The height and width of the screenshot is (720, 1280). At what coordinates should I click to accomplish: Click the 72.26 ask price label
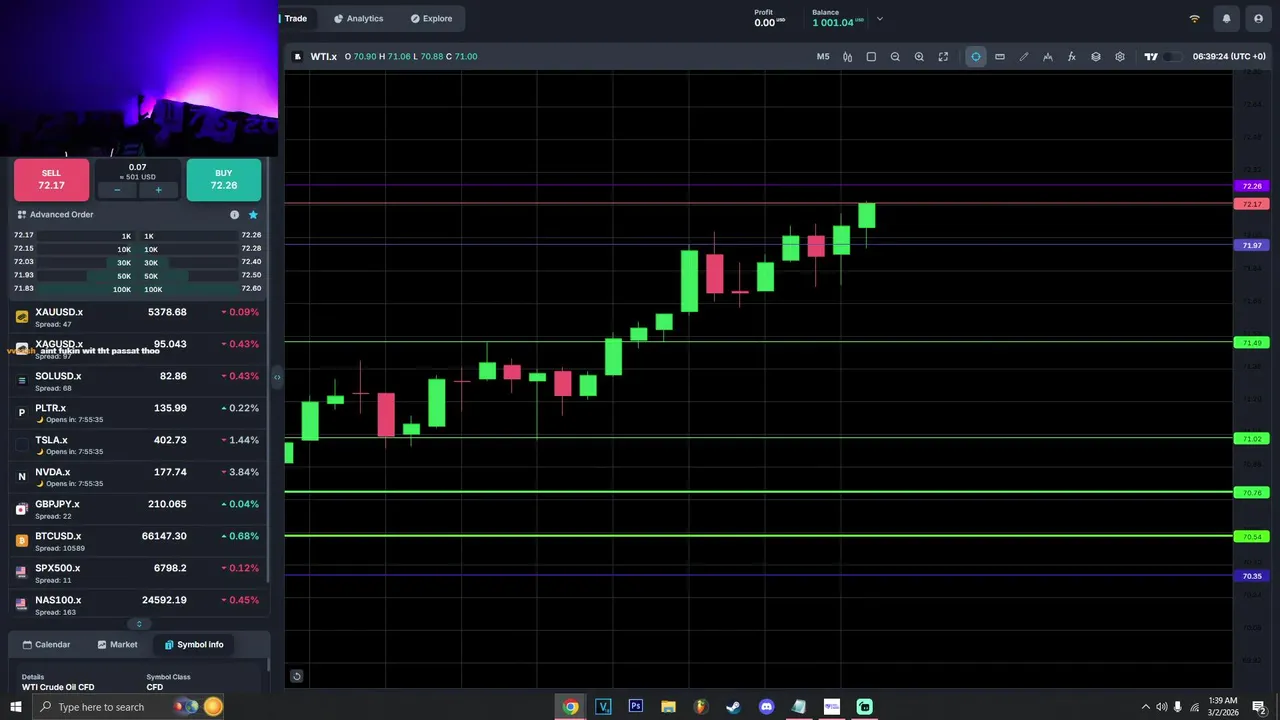point(1252,186)
